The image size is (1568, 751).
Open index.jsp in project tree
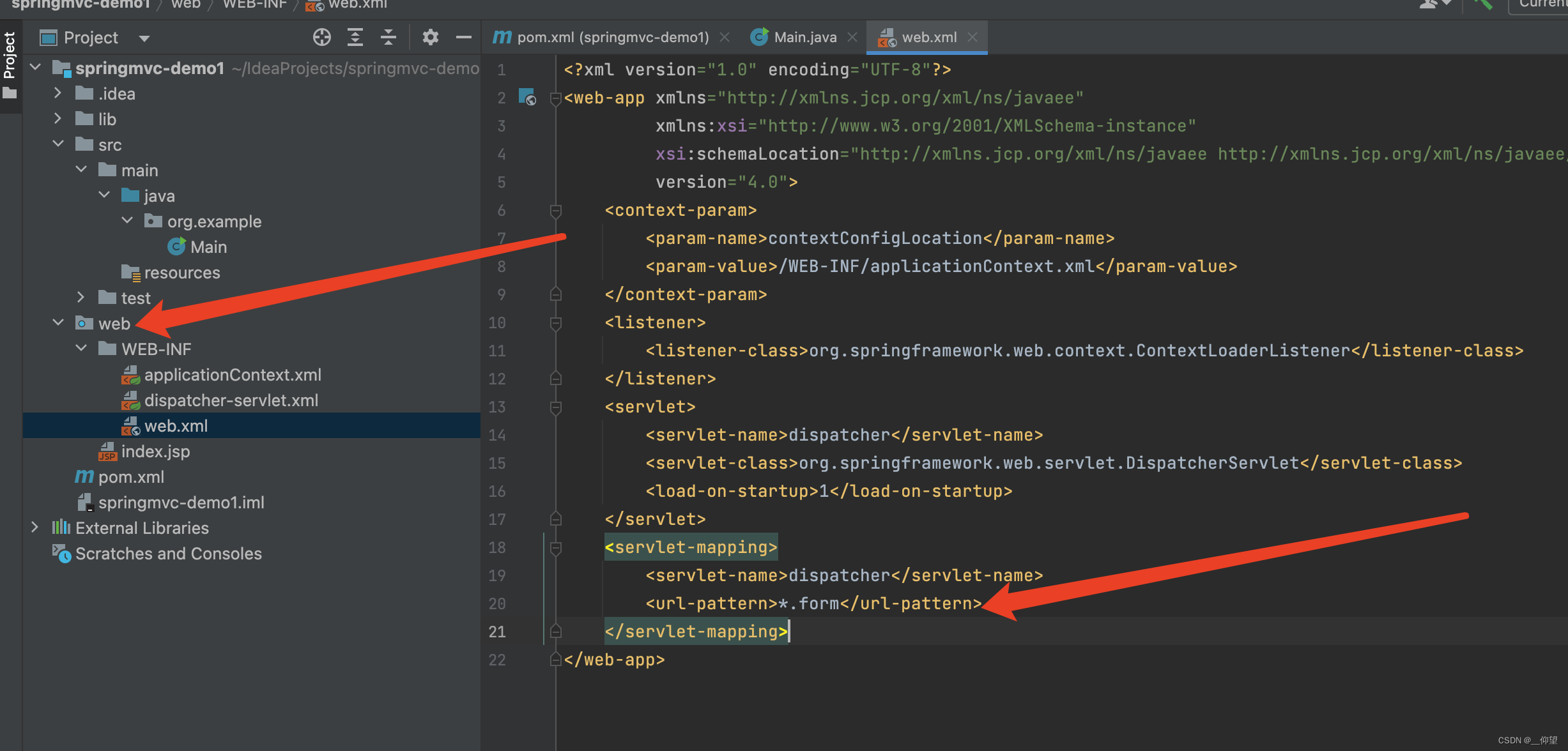click(155, 451)
